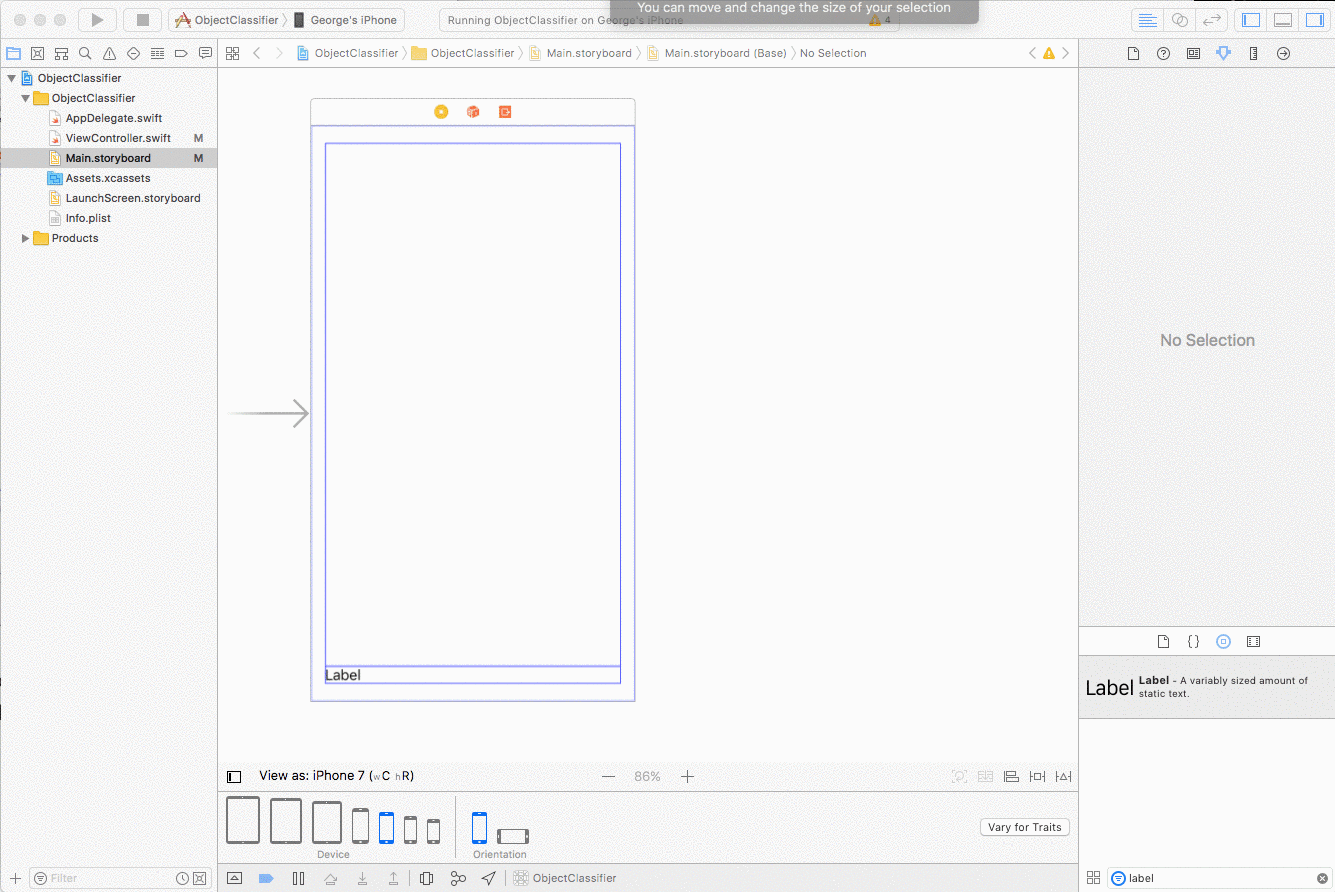Click ObjectClassifier project in the jump bar
This screenshot has width=1335, height=892.
pos(347,53)
